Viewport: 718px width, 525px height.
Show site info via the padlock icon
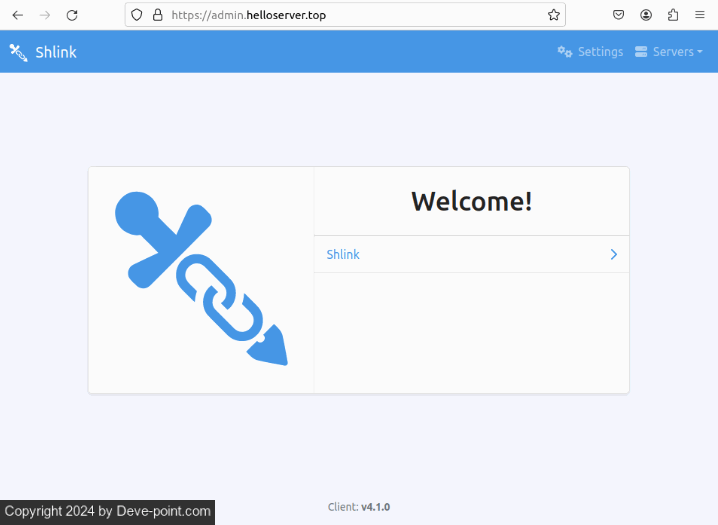coord(157,15)
